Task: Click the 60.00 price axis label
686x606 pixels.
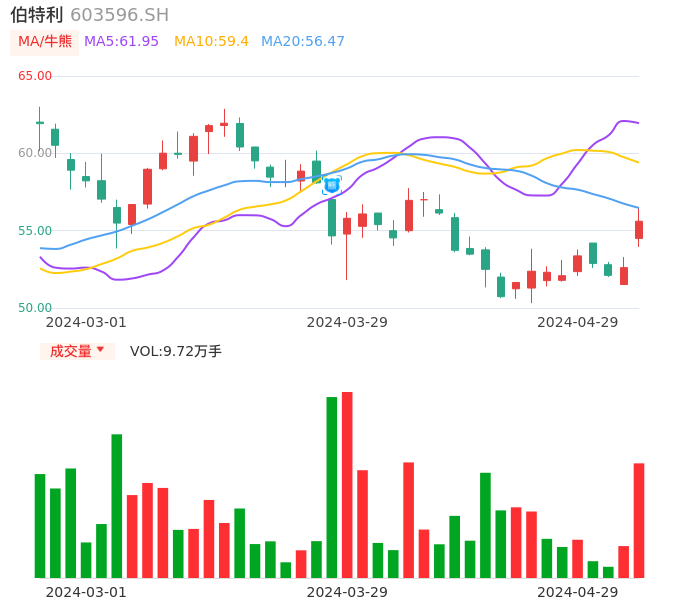Action: [x=35, y=153]
